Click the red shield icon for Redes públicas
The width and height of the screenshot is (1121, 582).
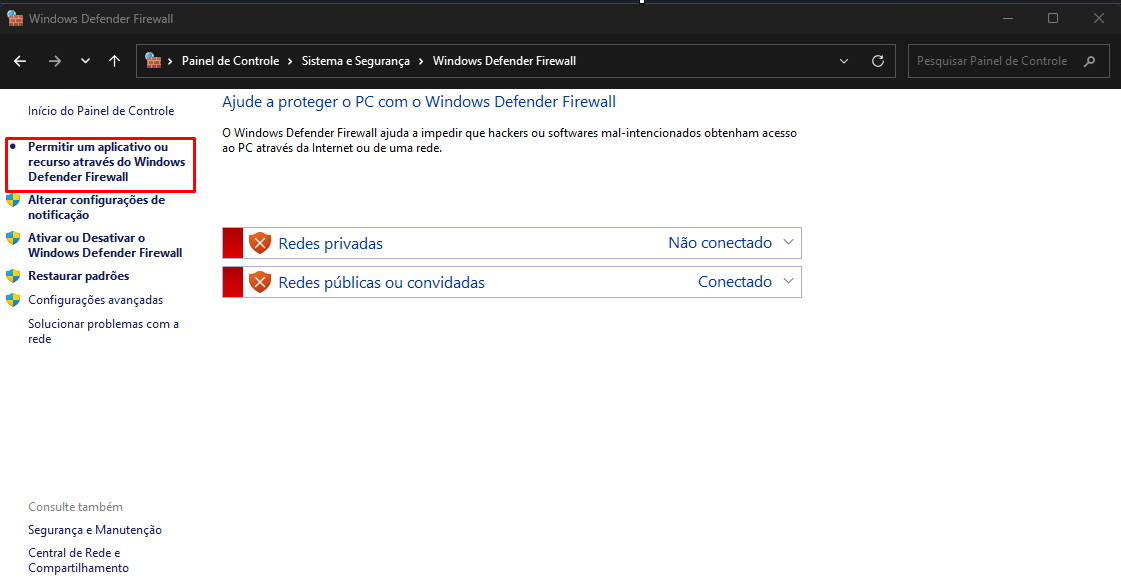point(260,282)
